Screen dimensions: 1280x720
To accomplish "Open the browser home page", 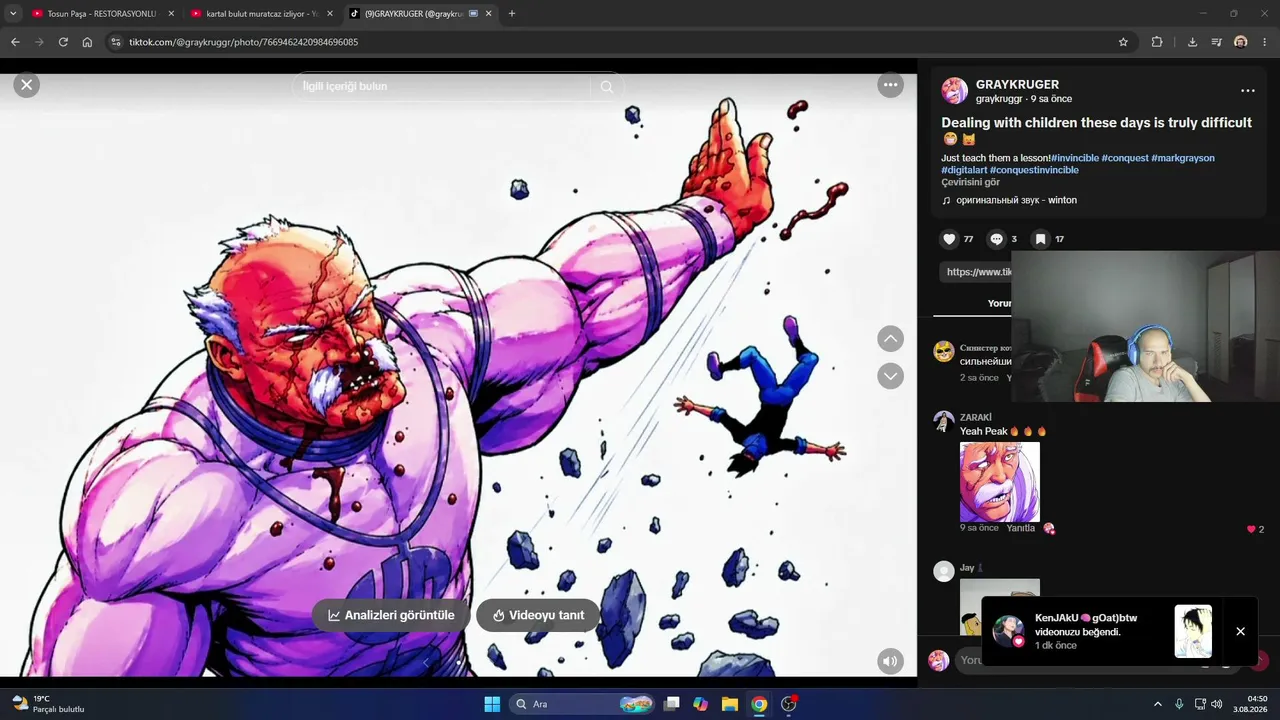I will [x=87, y=42].
